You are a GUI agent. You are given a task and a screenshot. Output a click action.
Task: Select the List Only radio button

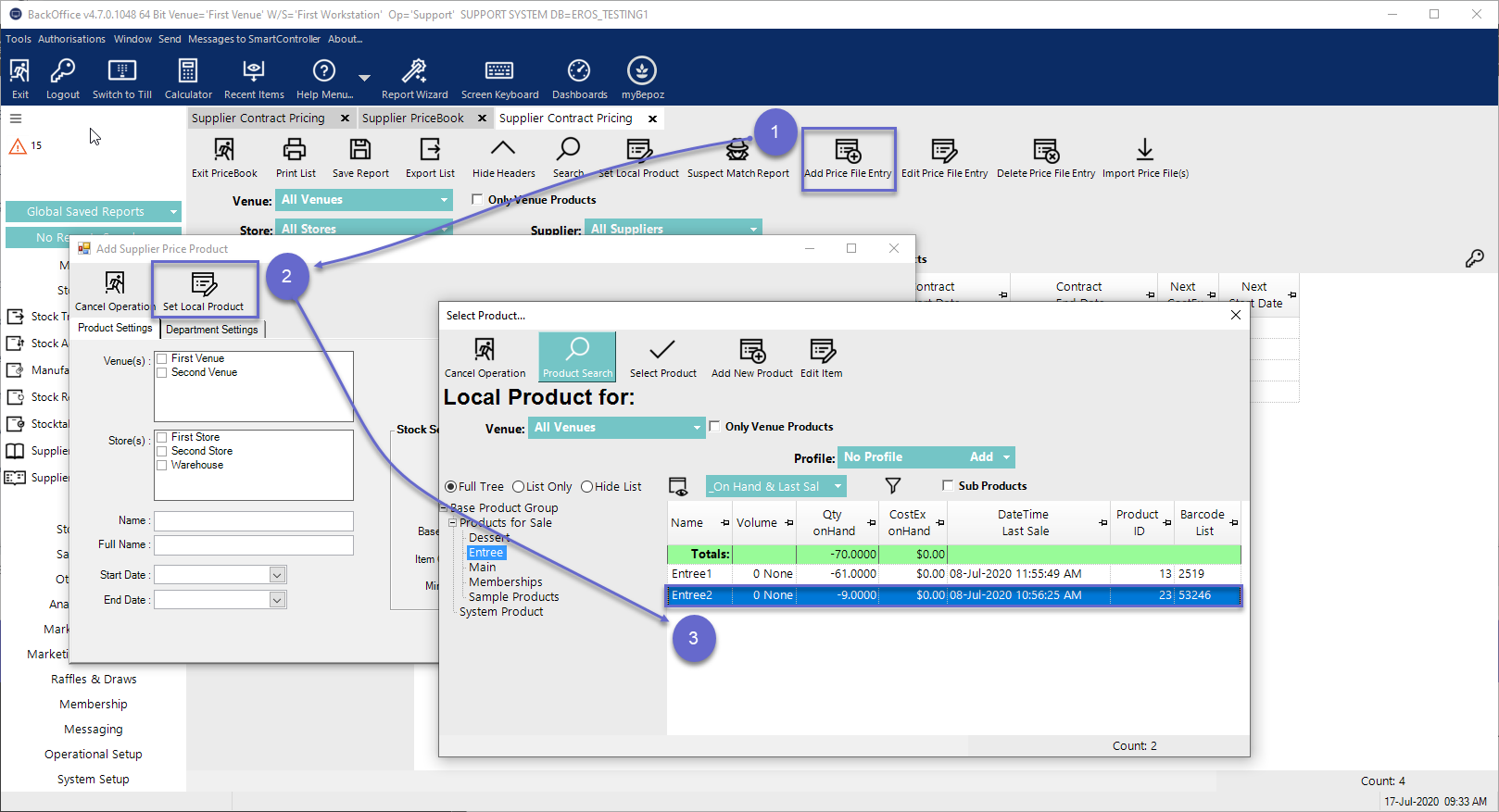pyautogui.click(x=519, y=487)
